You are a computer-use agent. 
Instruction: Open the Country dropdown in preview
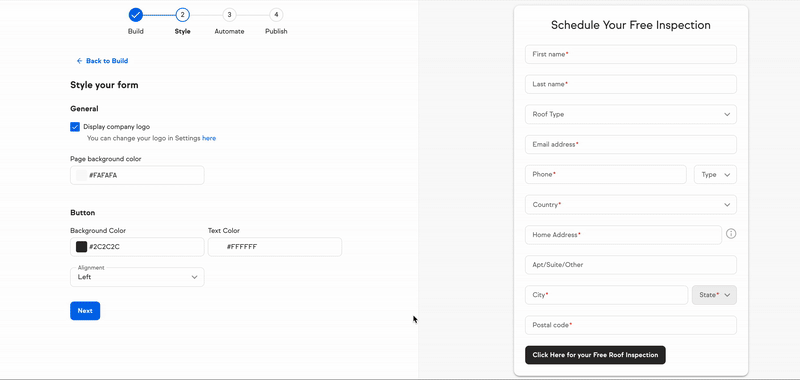click(631, 205)
